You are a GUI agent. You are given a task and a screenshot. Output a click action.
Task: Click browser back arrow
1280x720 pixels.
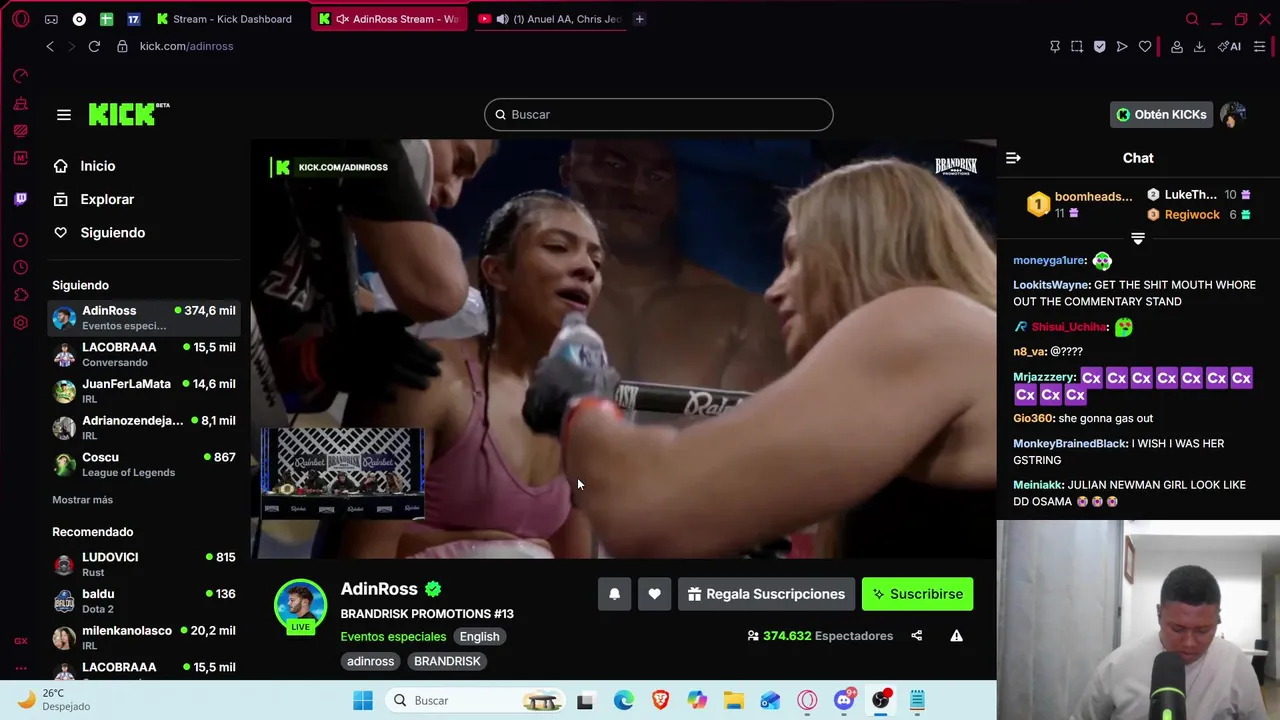(50, 46)
